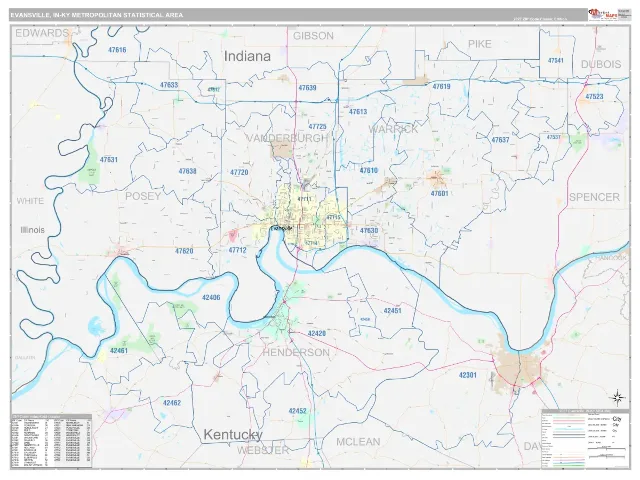Click the map title 'Evansville, IN-KY Metropolitan Statistical Area'
Screen dimensions: 640x480
pyautogui.click(x=97, y=15)
